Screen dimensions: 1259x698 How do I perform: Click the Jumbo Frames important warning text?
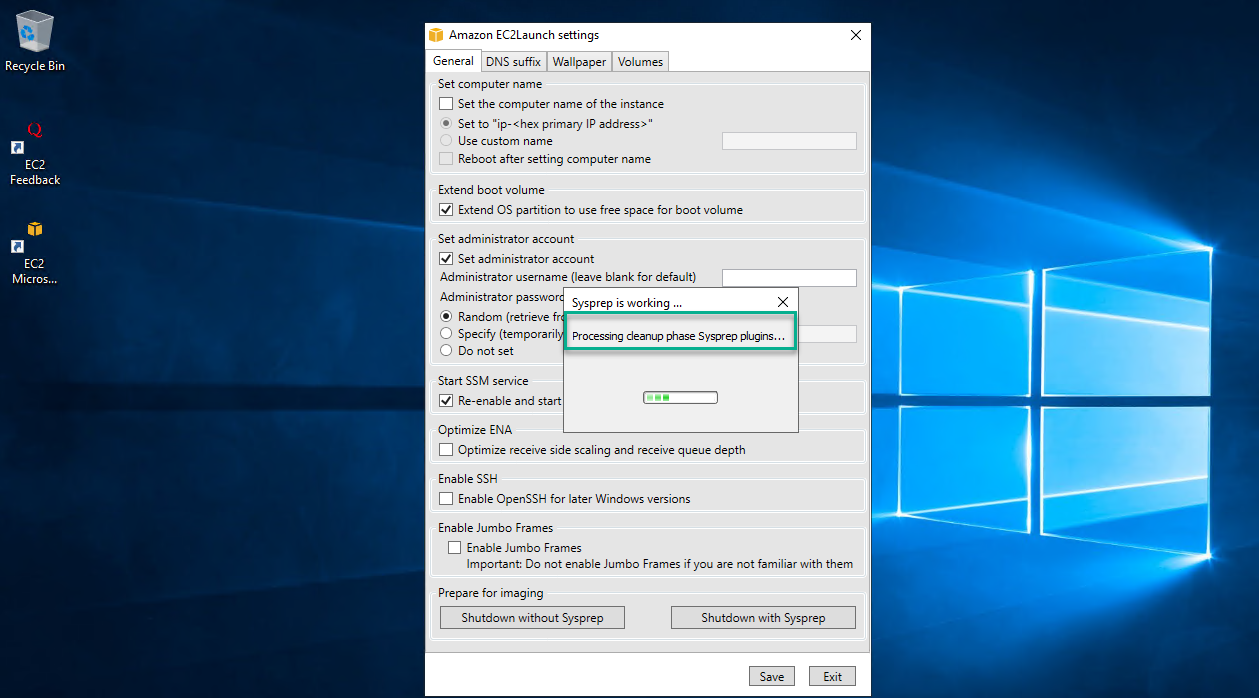(x=660, y=564)
